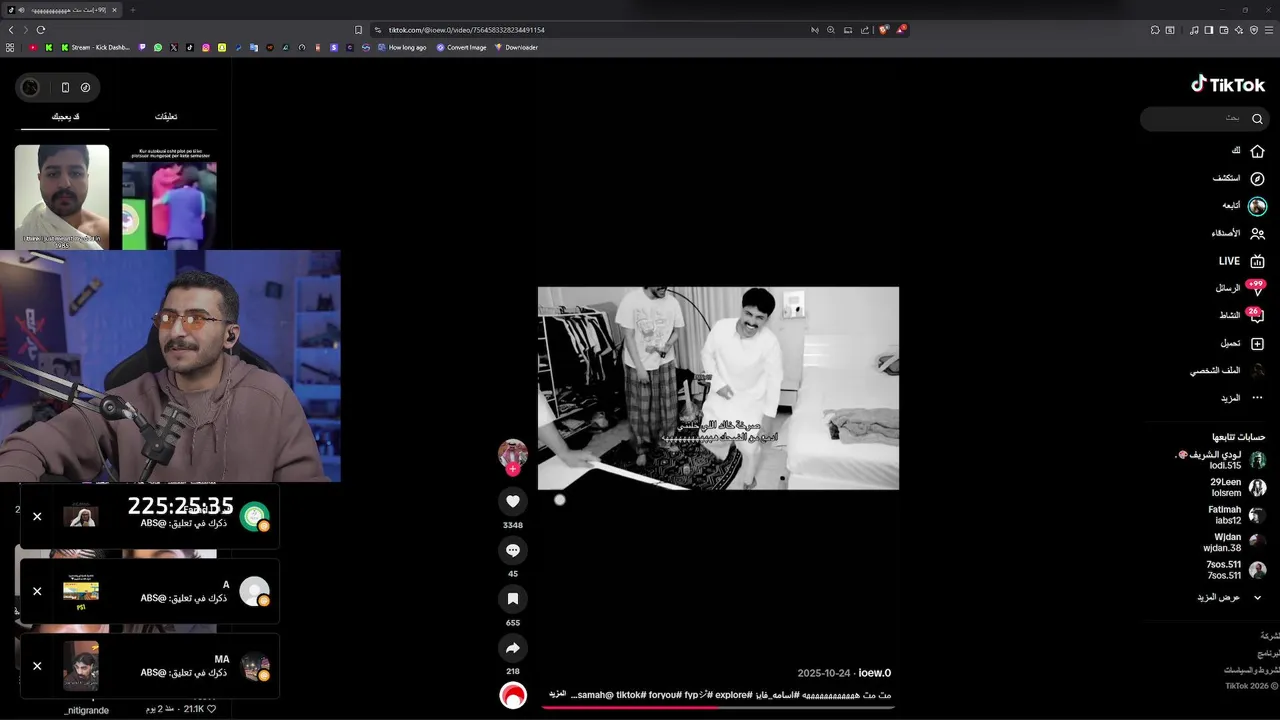Open Instagram bookmark icon
The height and width of the screenshot is (720, 1280).
[206, 47]
